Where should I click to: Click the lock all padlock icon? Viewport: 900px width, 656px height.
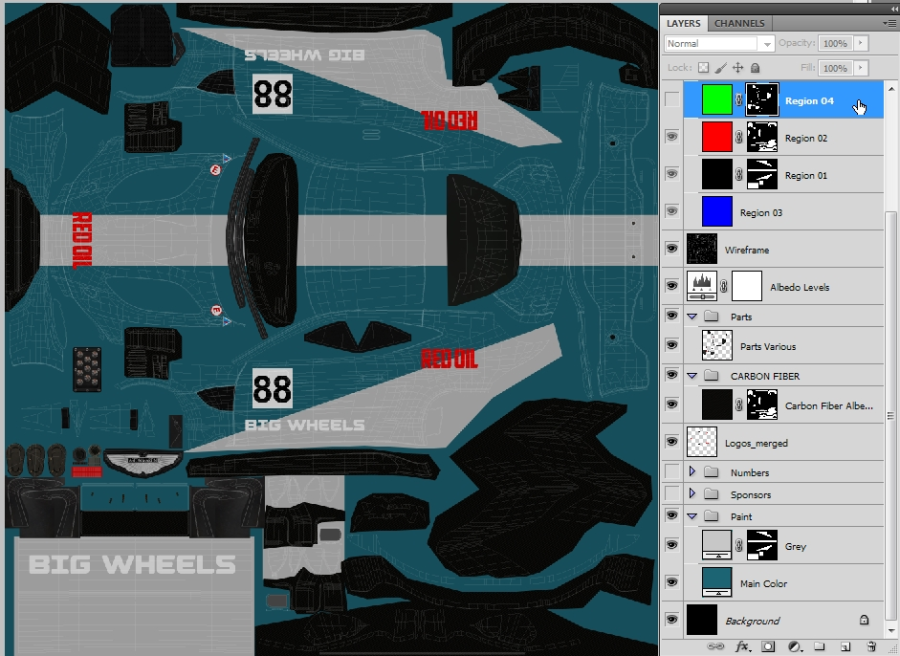[x=755, y=68]
